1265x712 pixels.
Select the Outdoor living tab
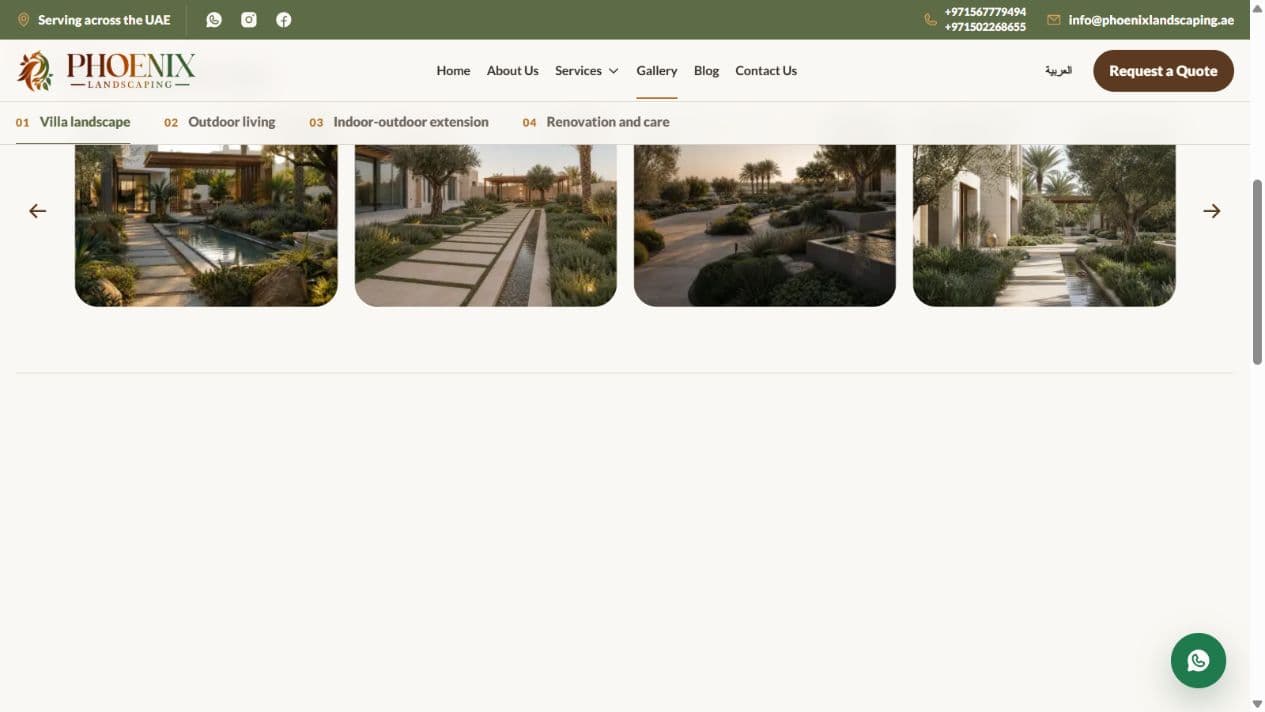point(220,122)
